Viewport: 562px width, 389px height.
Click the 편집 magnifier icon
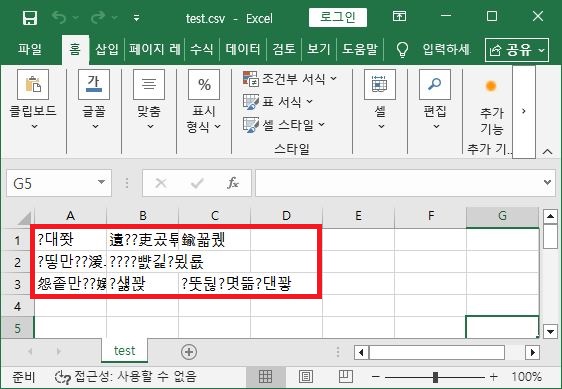[x=435, y=85]
